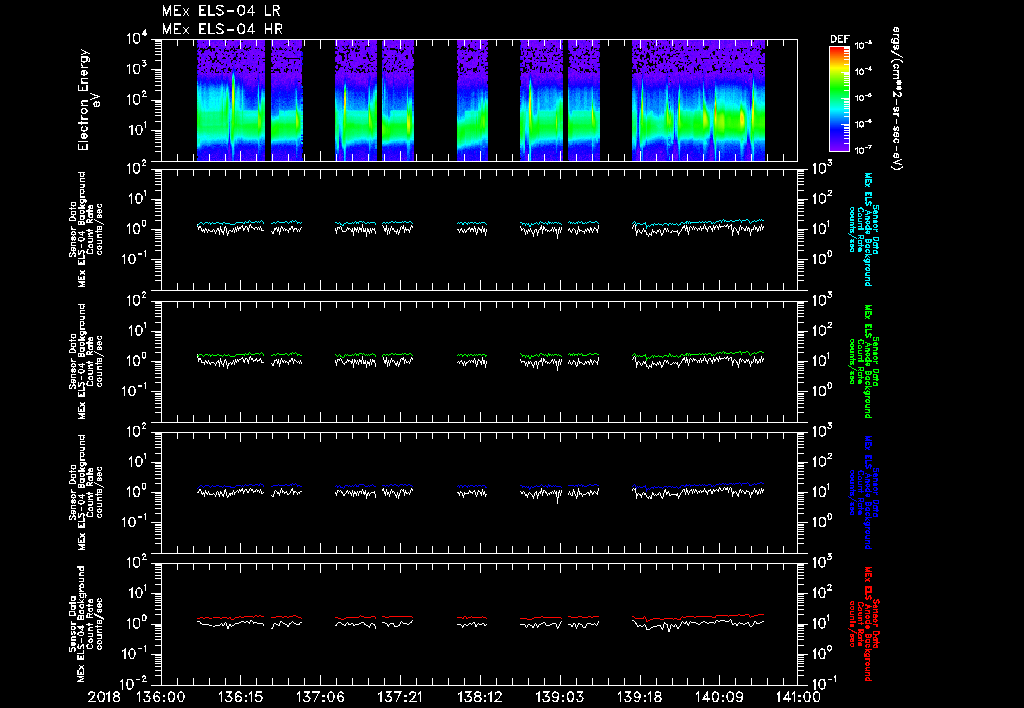The image size is (1024, 708).
Task: Click the '136:15' time axis label
Action: (x=240, y=698)
